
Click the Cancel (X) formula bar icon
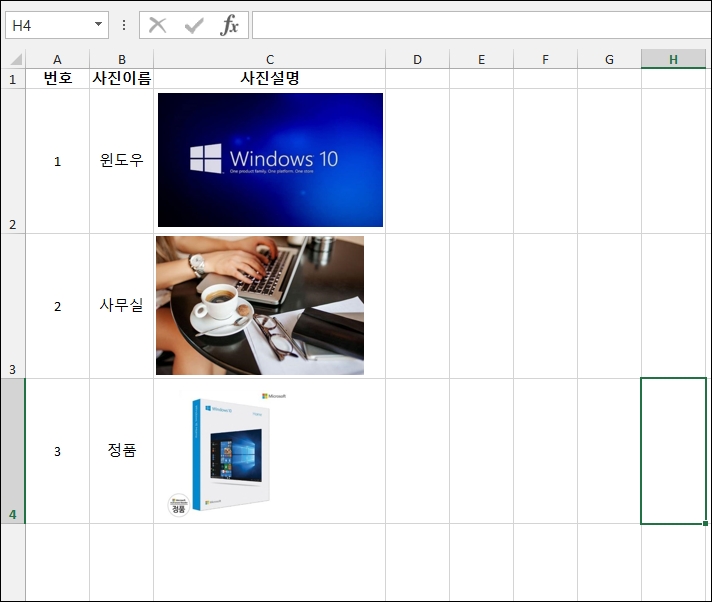point(158,25)
